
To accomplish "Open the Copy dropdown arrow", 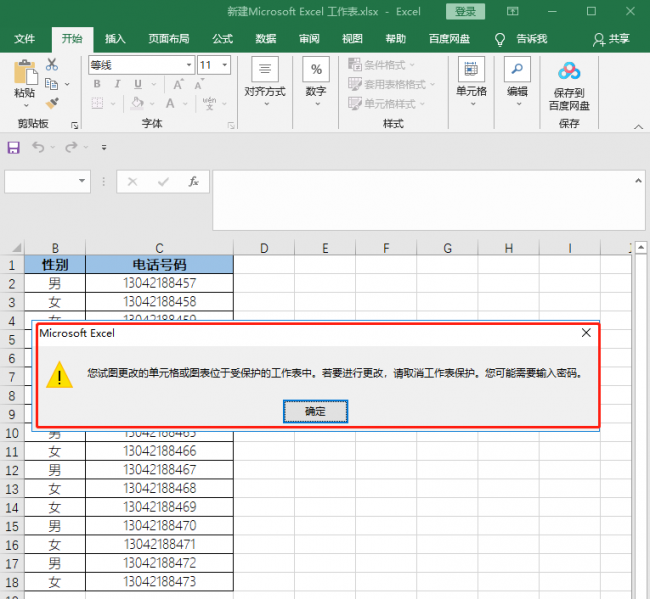I will pos(67,85).
